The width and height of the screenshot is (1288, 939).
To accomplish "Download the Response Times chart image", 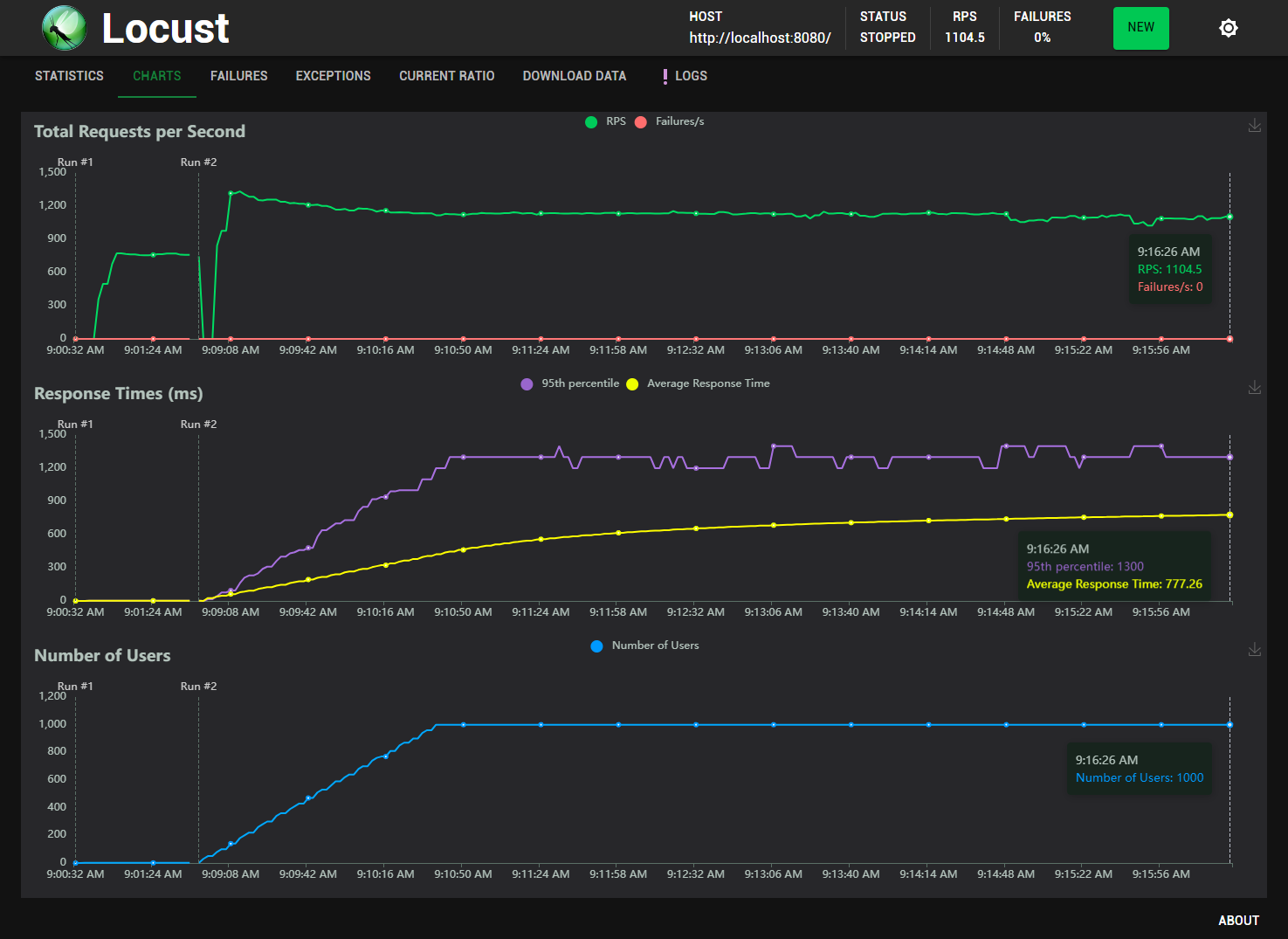I will click(1254, 387).
